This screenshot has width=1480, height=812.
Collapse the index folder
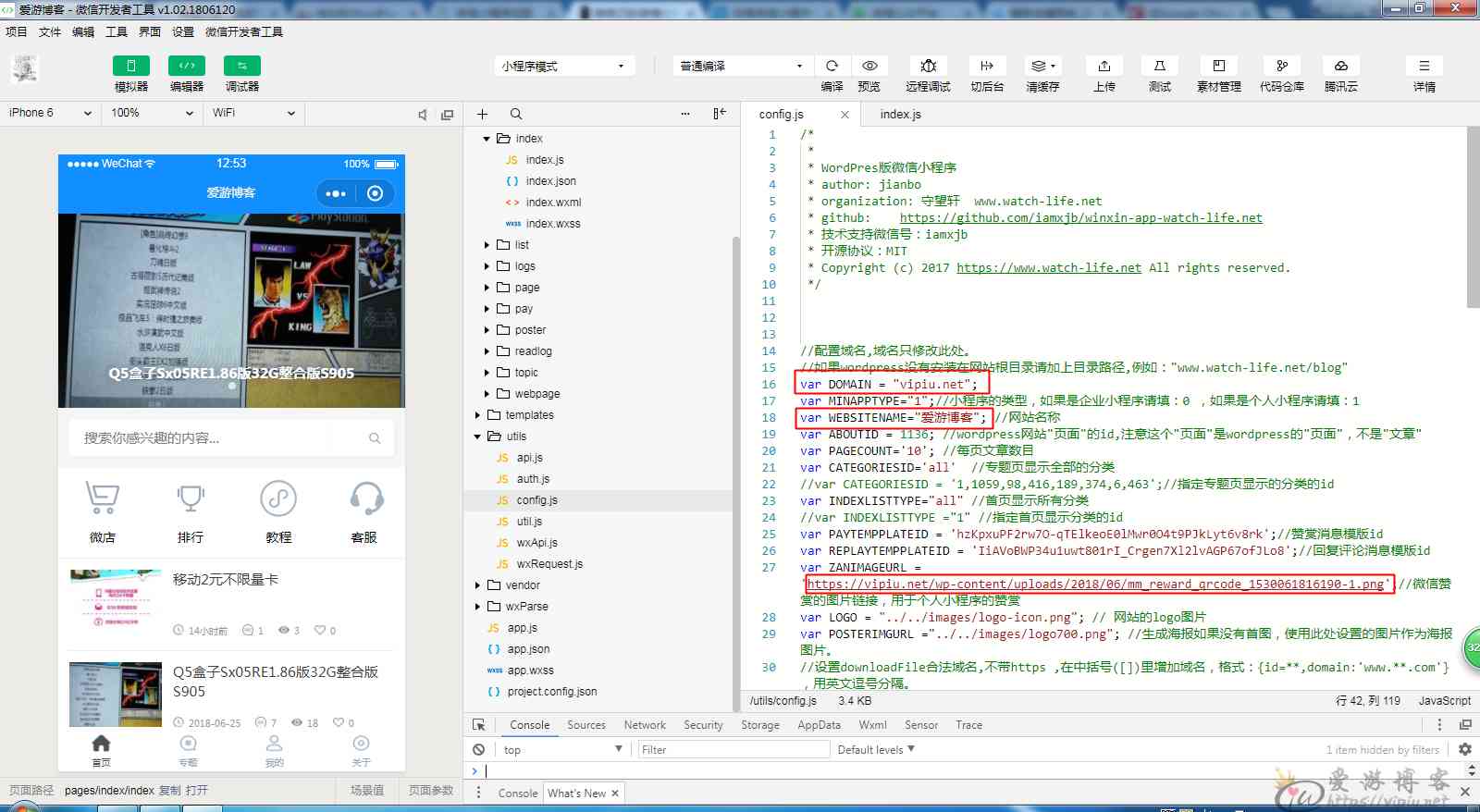click(x=487, y=139)
